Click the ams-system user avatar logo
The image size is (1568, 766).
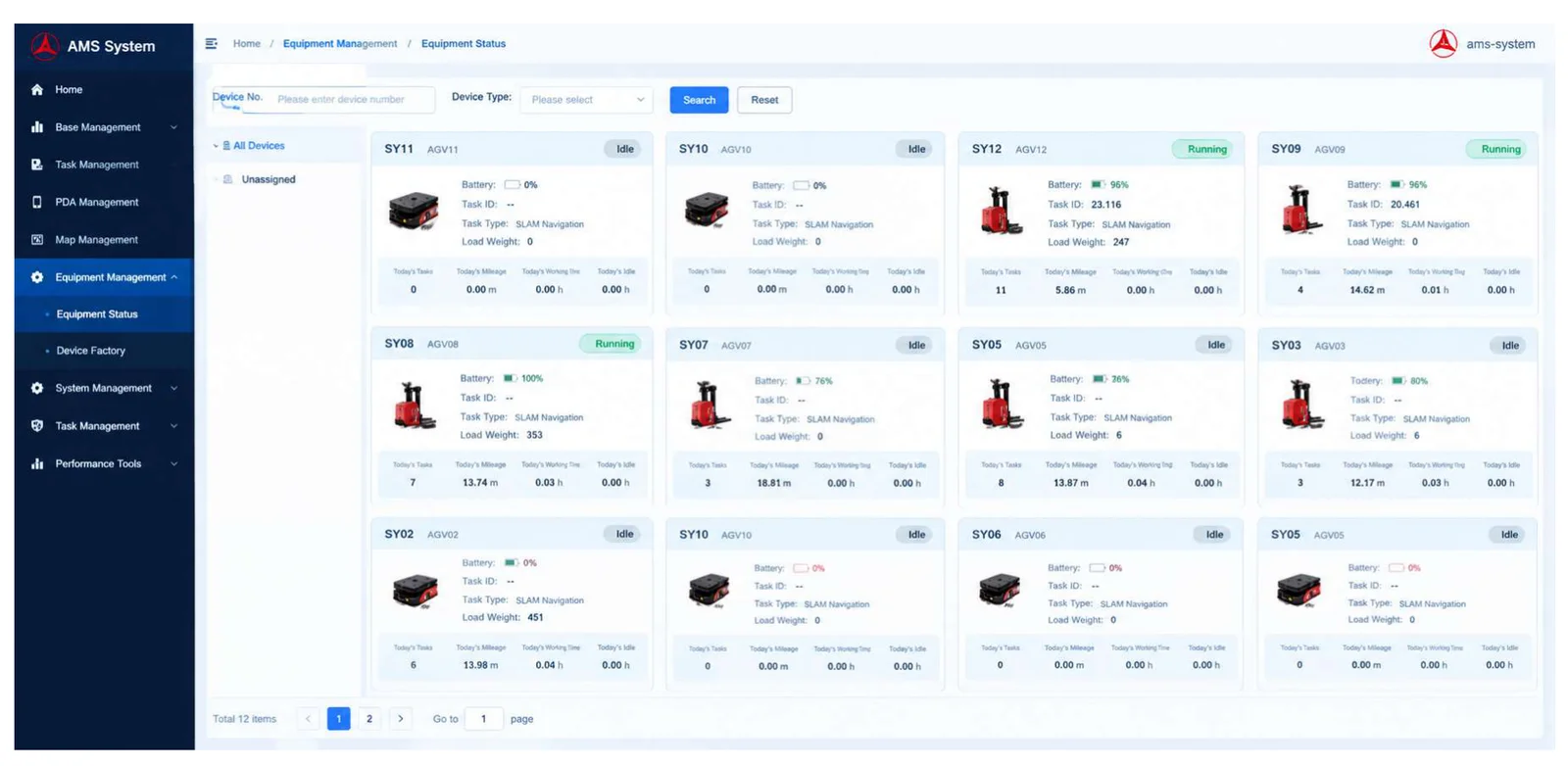click(x=1443, y=44)
